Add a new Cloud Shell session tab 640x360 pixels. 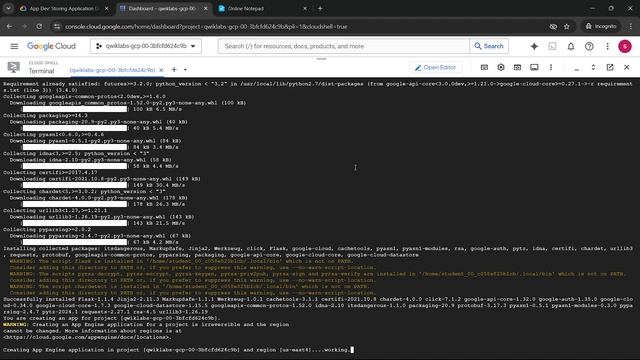coord(174,70)
